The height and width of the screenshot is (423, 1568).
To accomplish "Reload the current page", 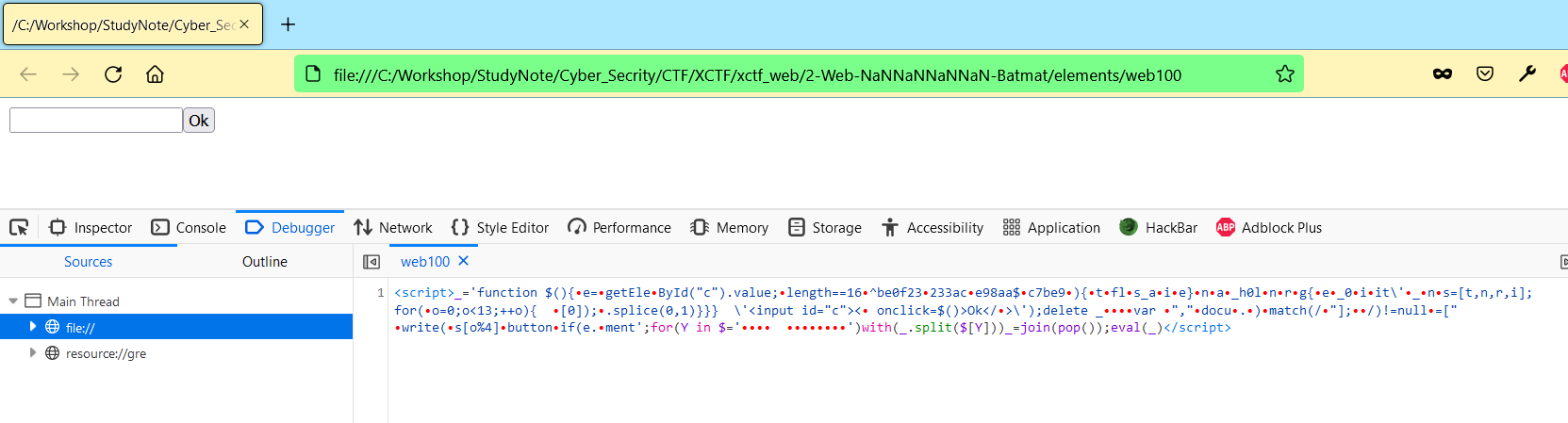I will [x=113, y=74].
